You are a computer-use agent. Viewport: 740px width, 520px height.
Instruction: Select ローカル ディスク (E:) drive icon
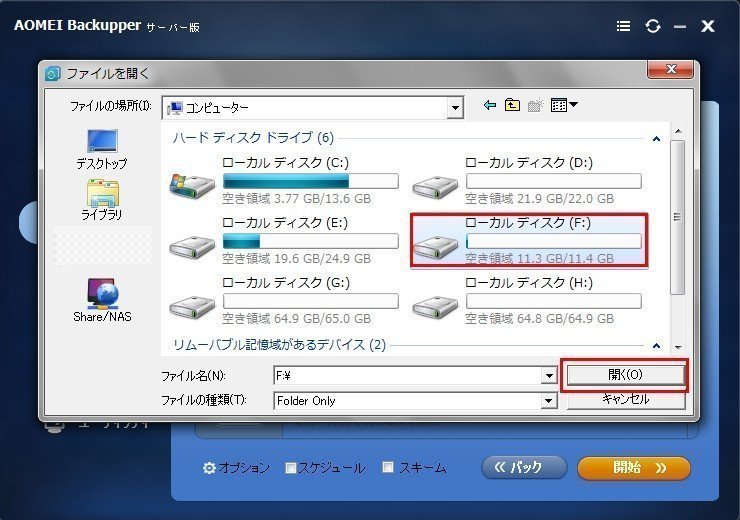point(192,246)
